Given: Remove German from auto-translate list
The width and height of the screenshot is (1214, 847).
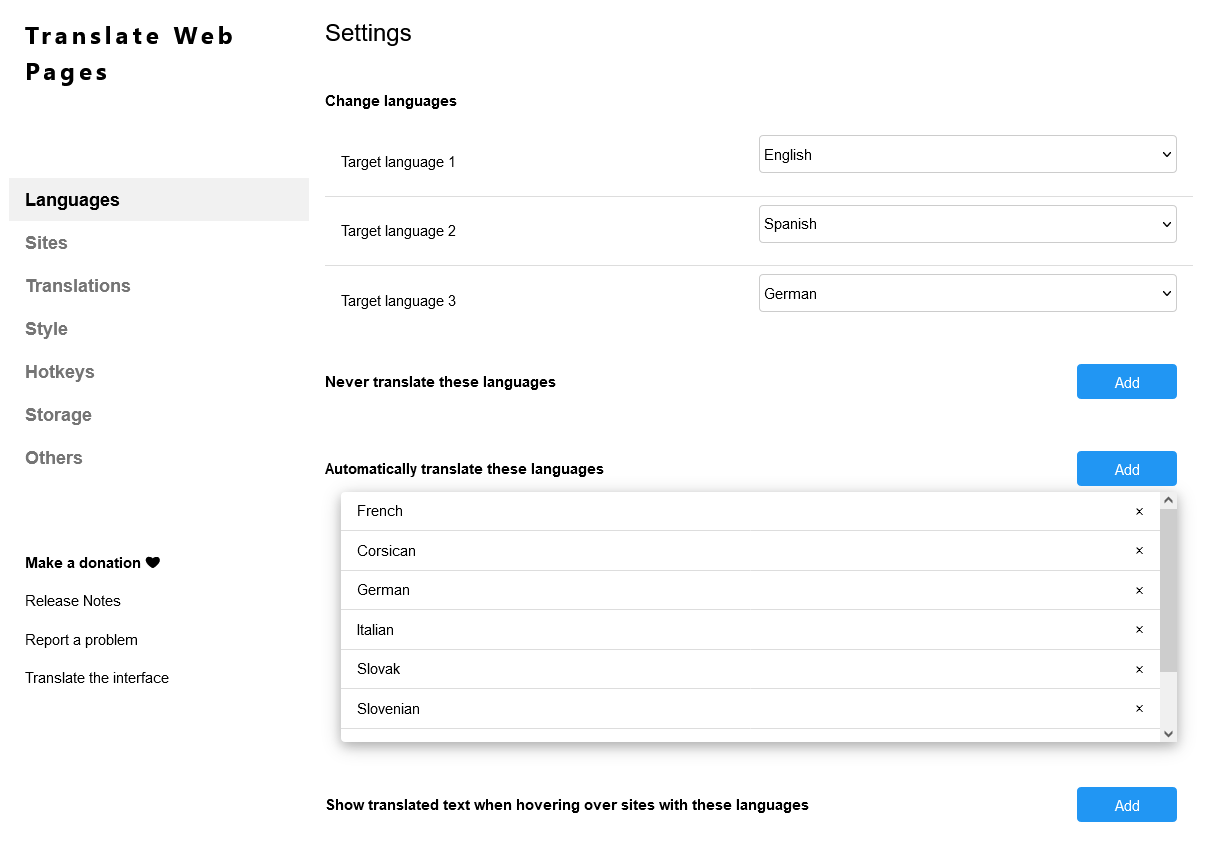Looking at the screenshot, I should 1139,590.
